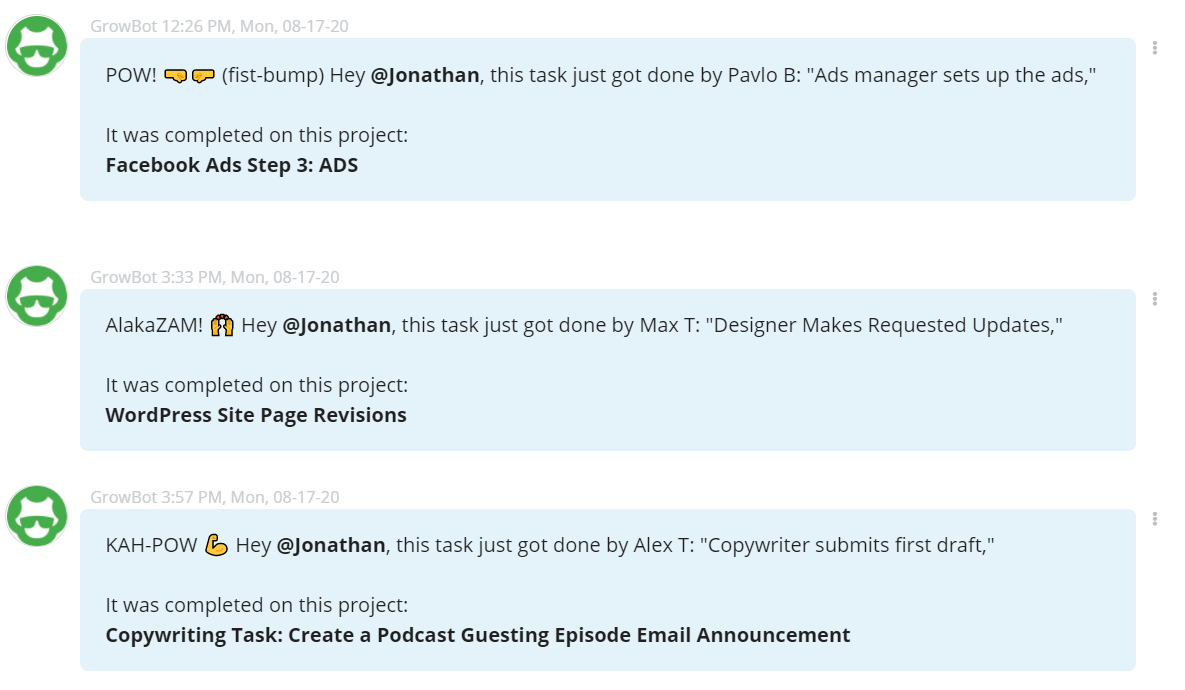Click the GrowBot avatar on the first message
This screenshot has height=690, width=1185.
pos(36,45)
